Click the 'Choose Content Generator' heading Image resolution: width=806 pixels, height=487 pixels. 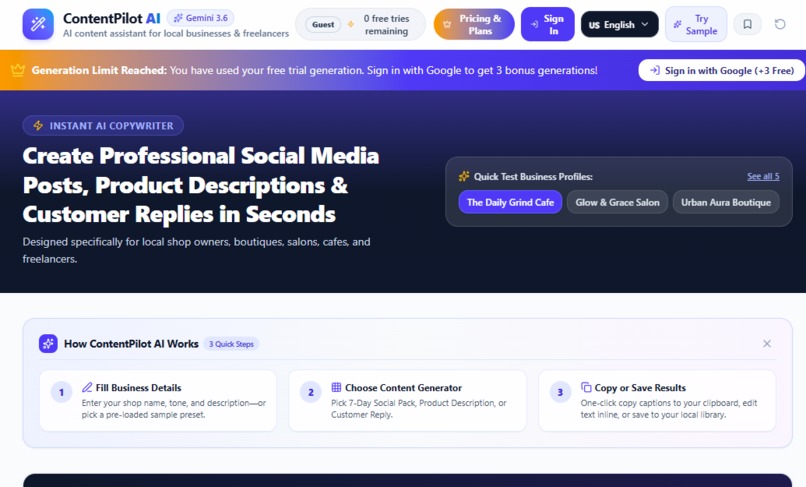[x=404, y=388]
